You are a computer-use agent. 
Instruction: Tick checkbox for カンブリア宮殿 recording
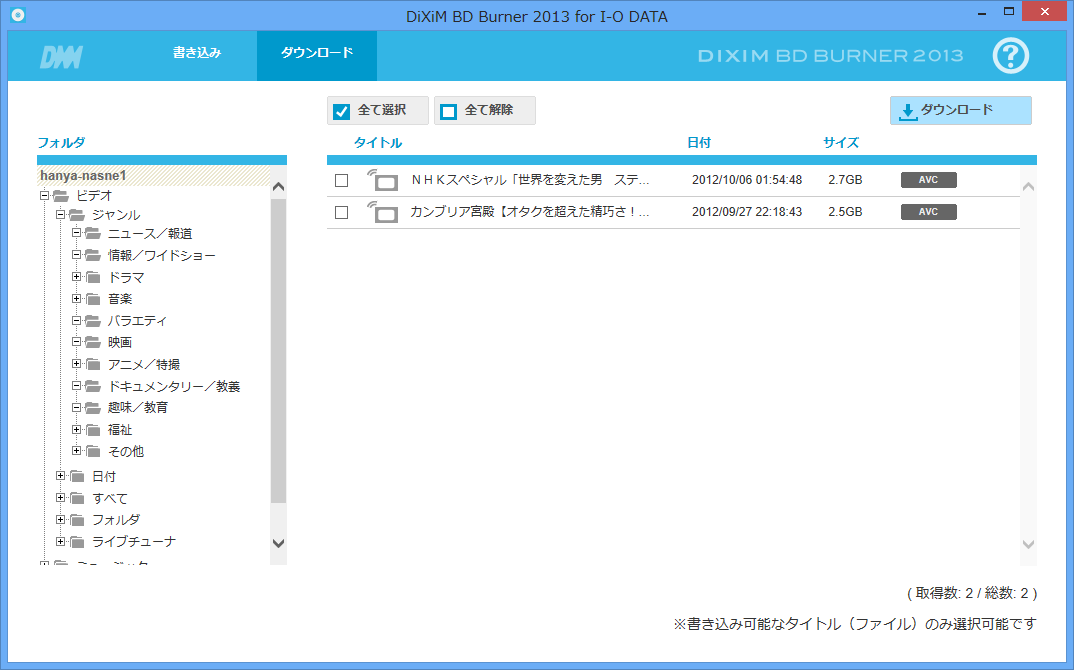(342, 212)
